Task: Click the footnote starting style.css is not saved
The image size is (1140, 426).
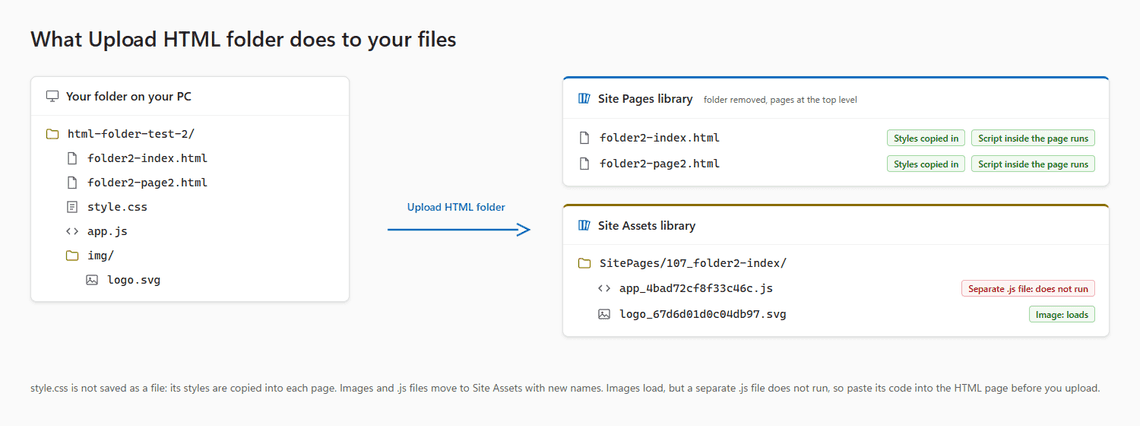Action: [566, 388]
